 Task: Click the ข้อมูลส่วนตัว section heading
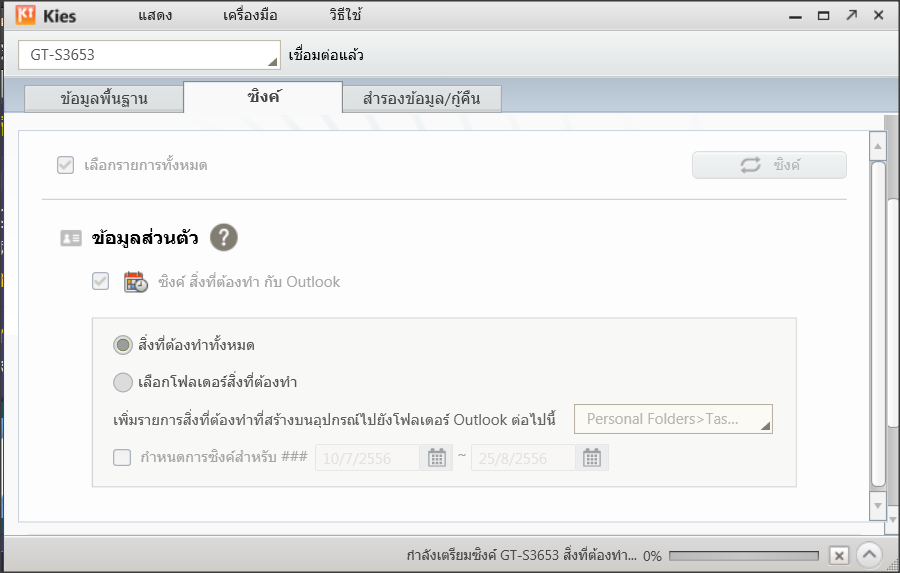[x=145, y=238]
